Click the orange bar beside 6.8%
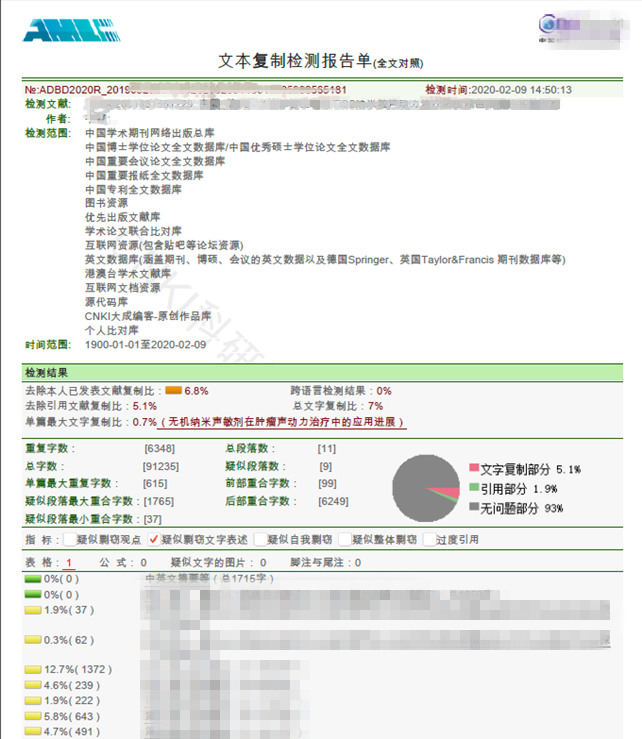Screen dimensions: 642x739 click(173, 391)
